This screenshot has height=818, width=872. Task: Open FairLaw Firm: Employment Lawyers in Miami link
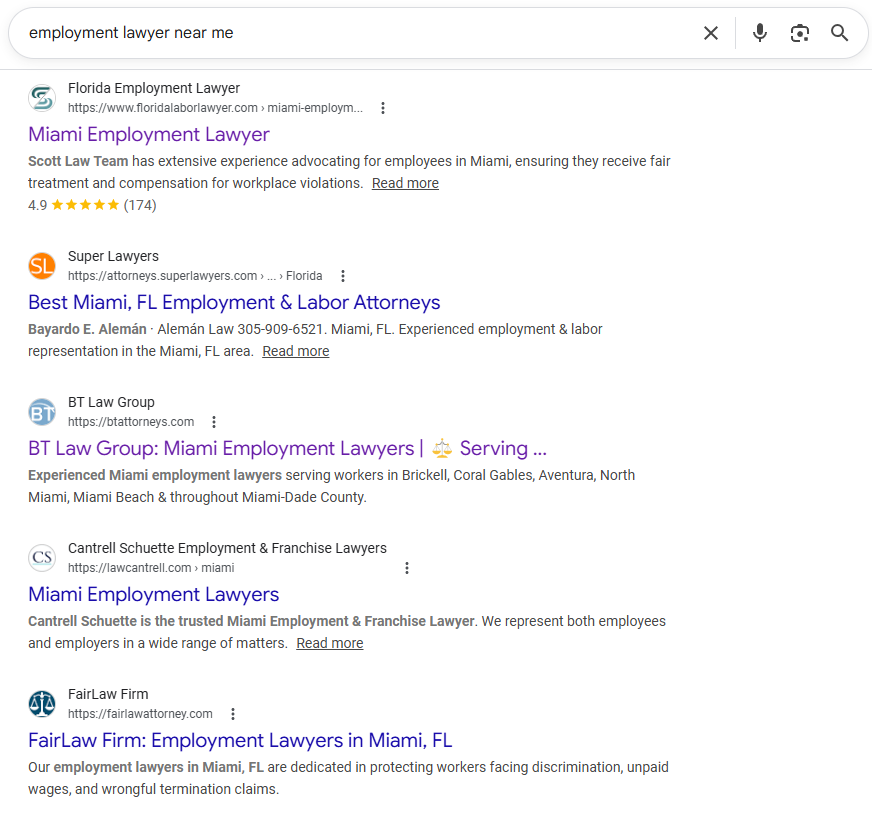(x=240, y=740)
